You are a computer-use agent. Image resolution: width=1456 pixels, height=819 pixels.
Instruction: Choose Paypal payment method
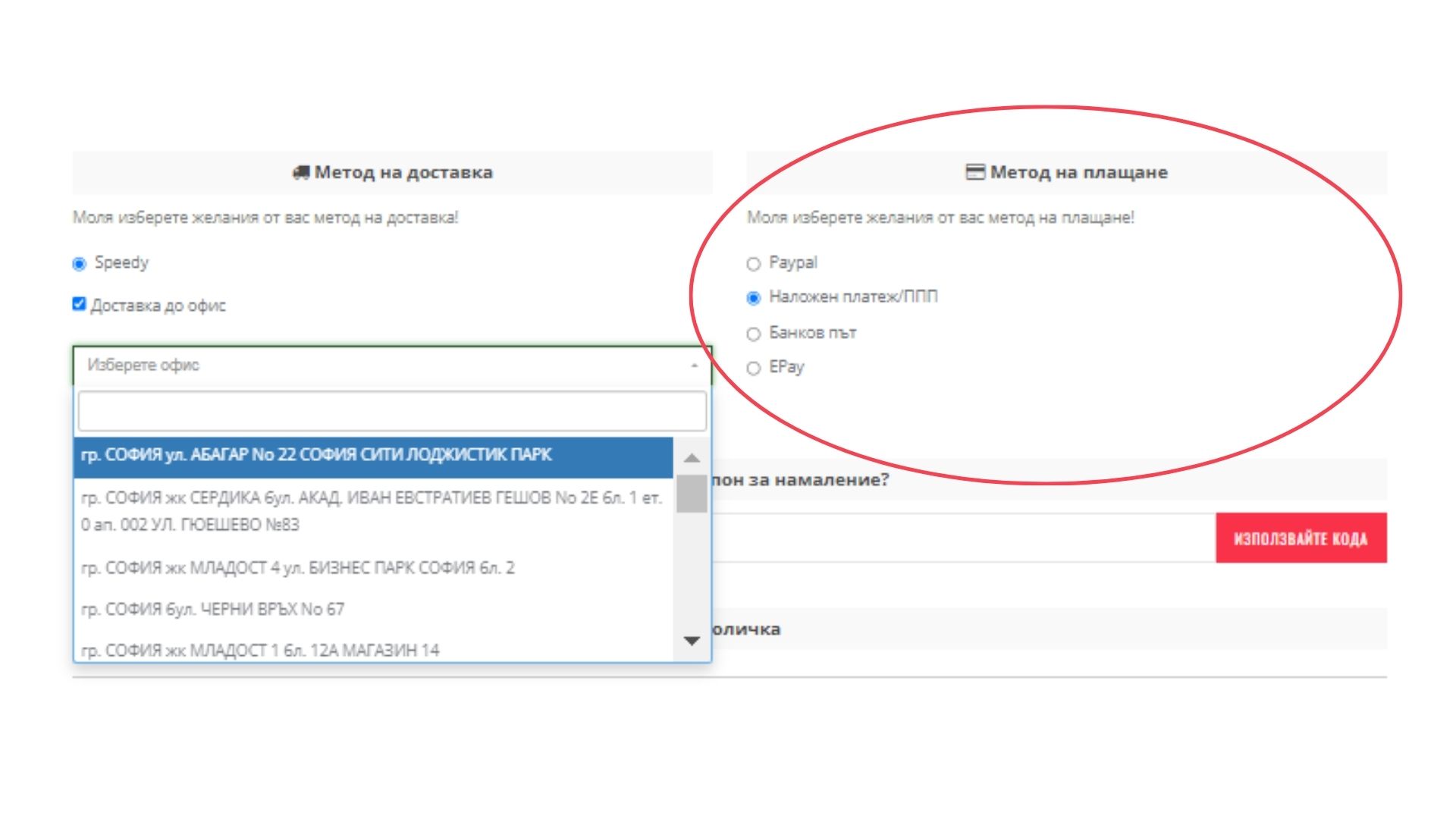coord(753,264)
